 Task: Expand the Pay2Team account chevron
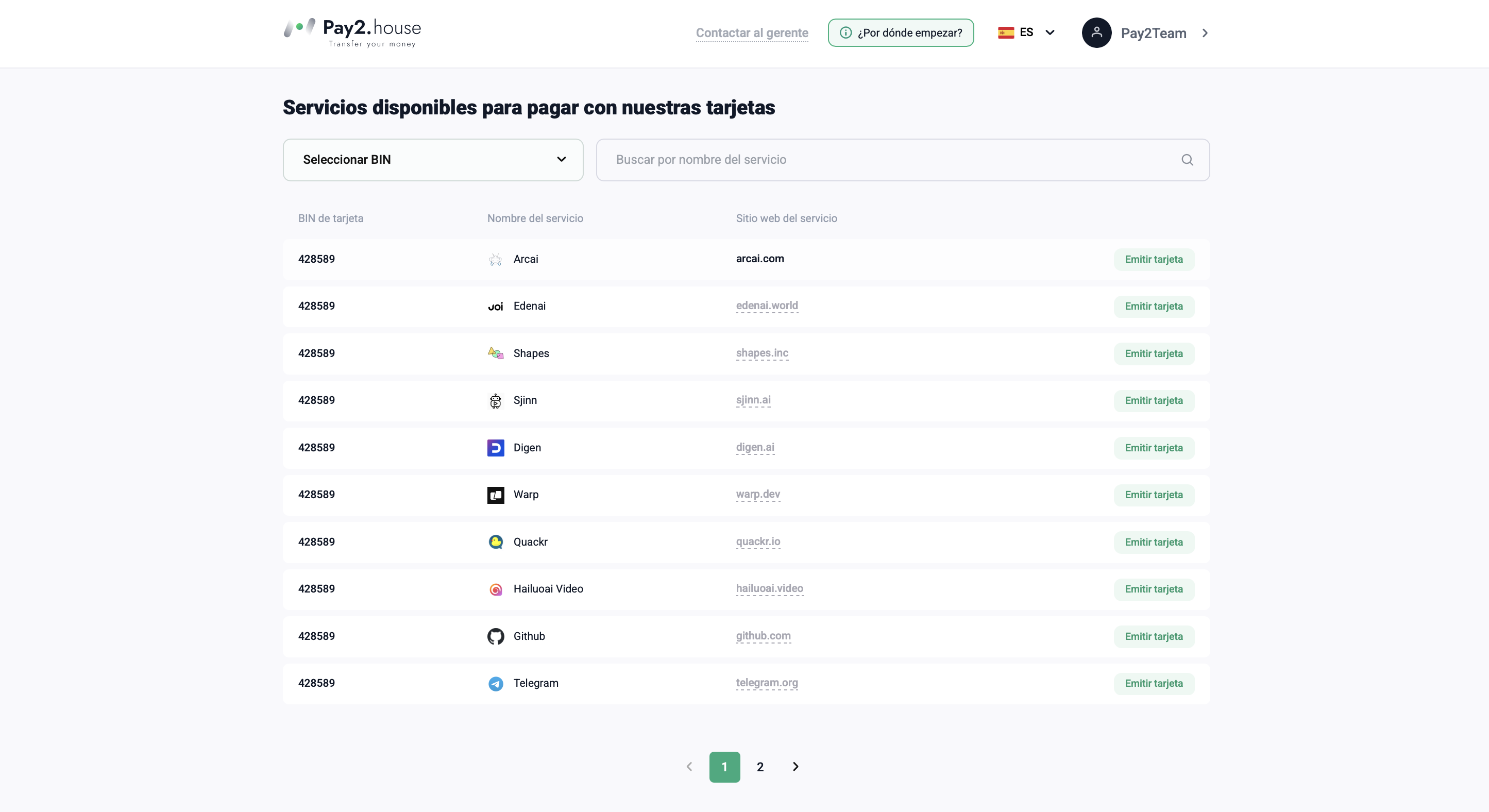1205,33
